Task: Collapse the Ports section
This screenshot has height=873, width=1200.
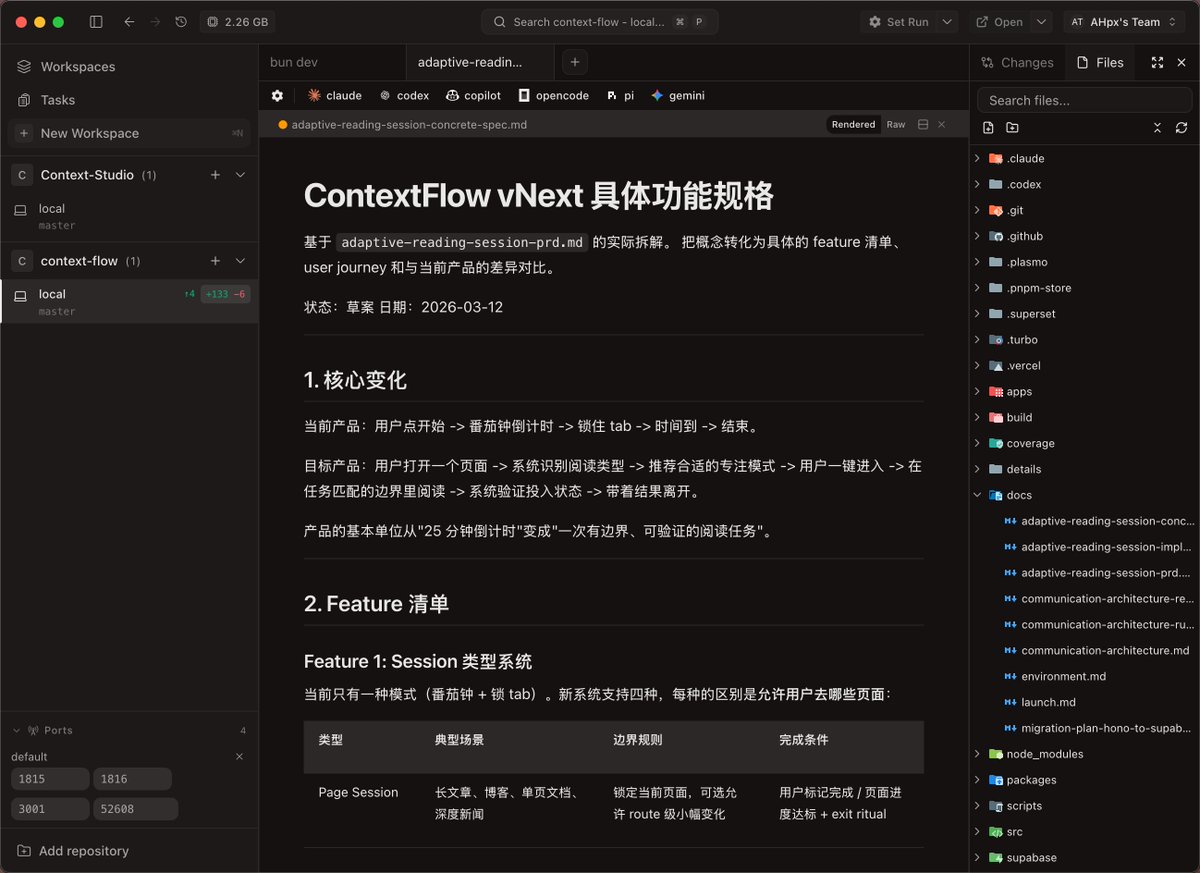Action: coord(16,731)
